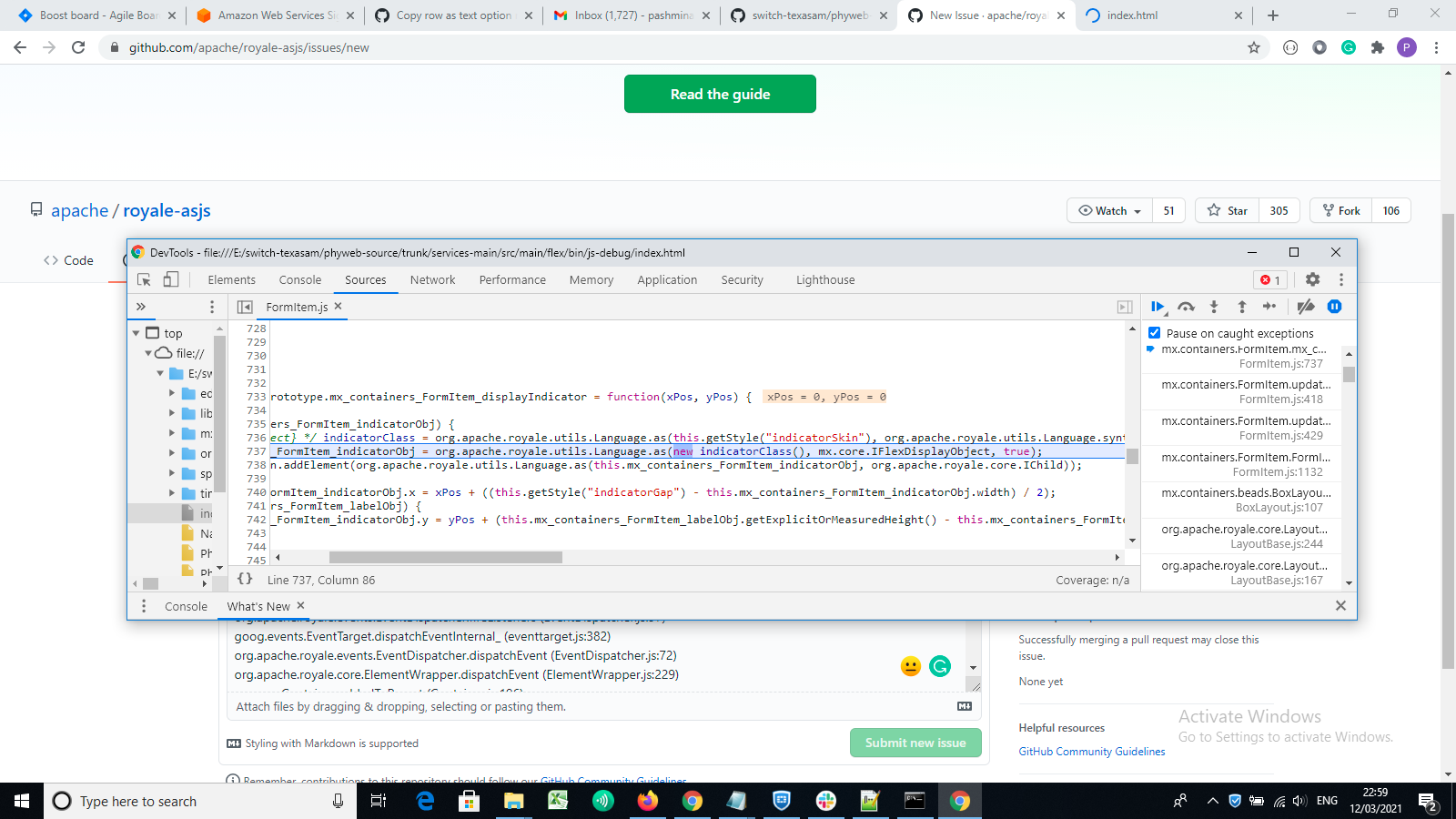Collapse the top frame tree node
The height and width of the screenshot is (819, 1456).
[136, 333]
